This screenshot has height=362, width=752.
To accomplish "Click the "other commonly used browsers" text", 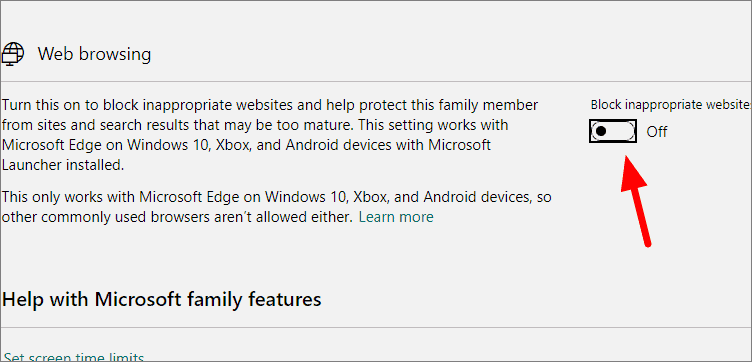I will [x=90, y=217].
